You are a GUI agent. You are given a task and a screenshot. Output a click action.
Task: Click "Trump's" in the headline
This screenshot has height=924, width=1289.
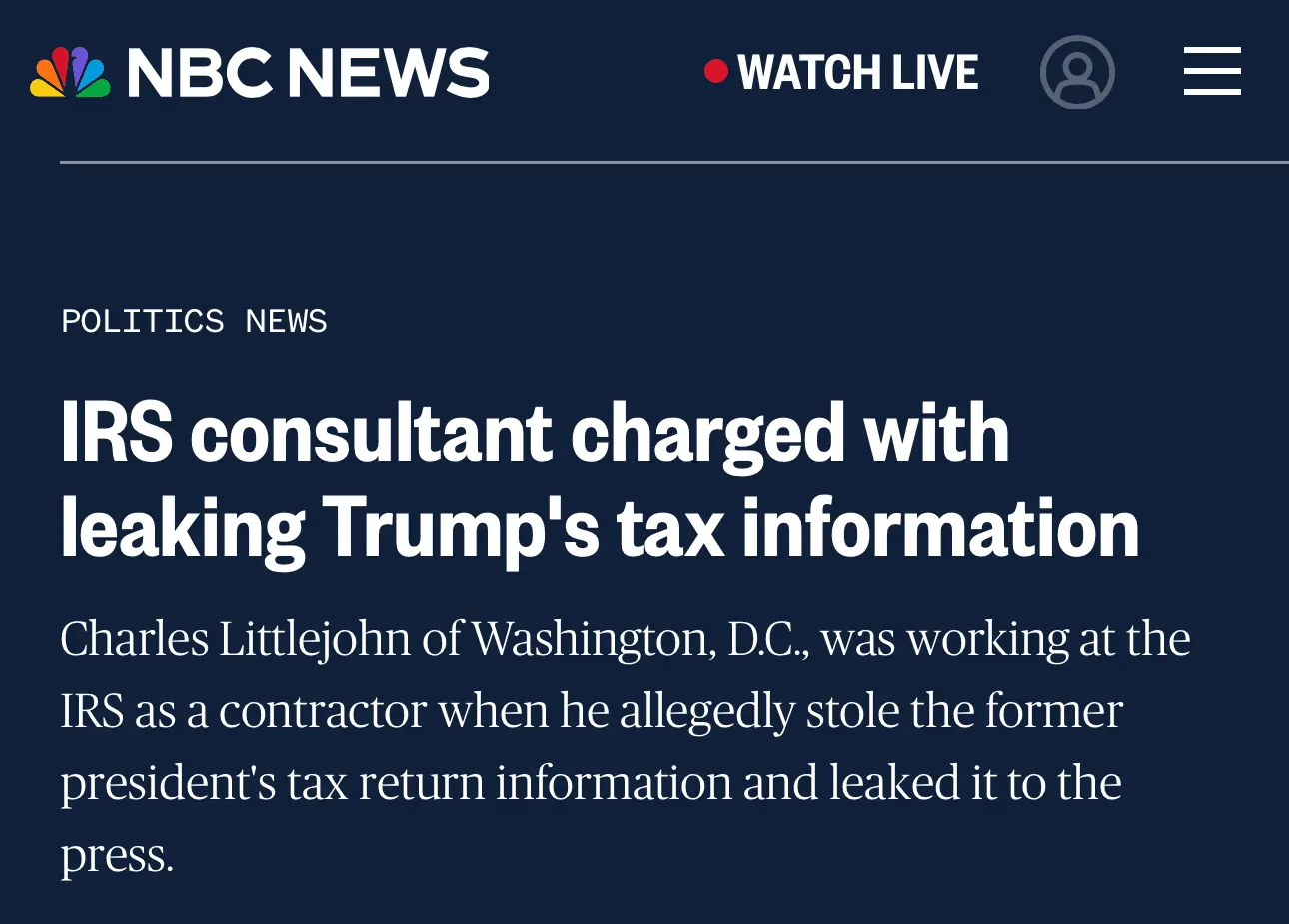[x=460, y=528]
